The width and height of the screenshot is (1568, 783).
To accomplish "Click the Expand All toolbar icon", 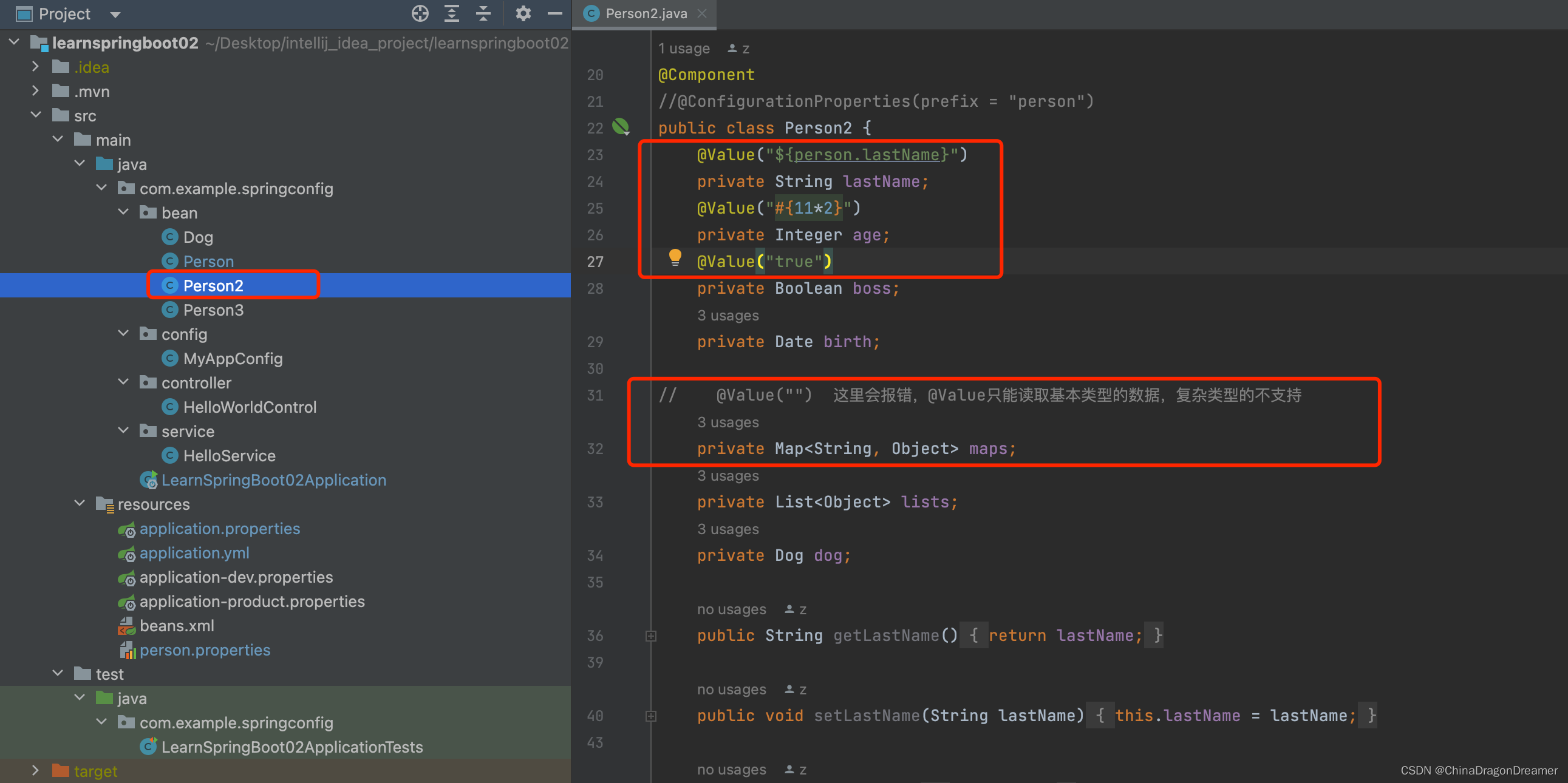I will click(452, 13).
